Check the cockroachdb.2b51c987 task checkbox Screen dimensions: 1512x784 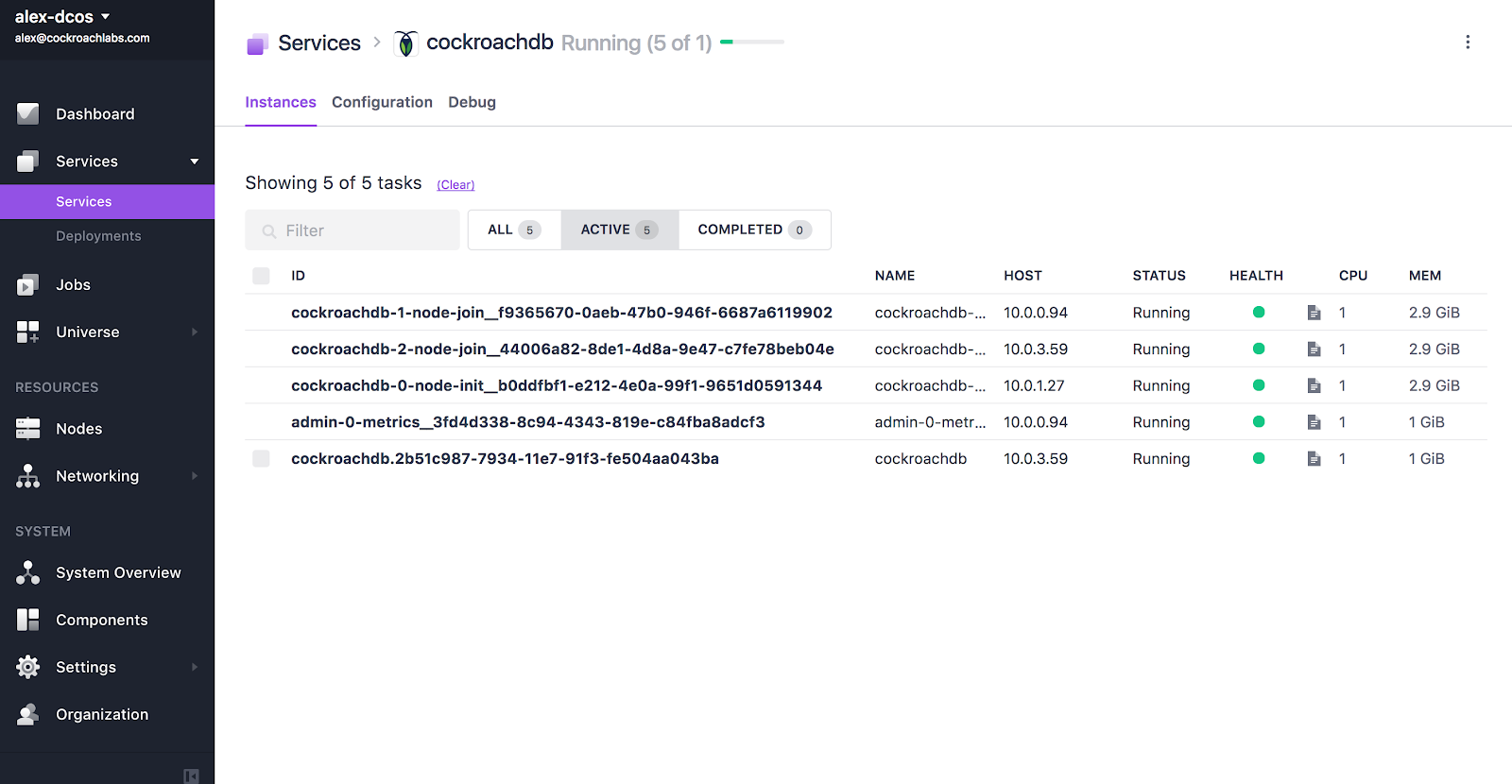262,459
